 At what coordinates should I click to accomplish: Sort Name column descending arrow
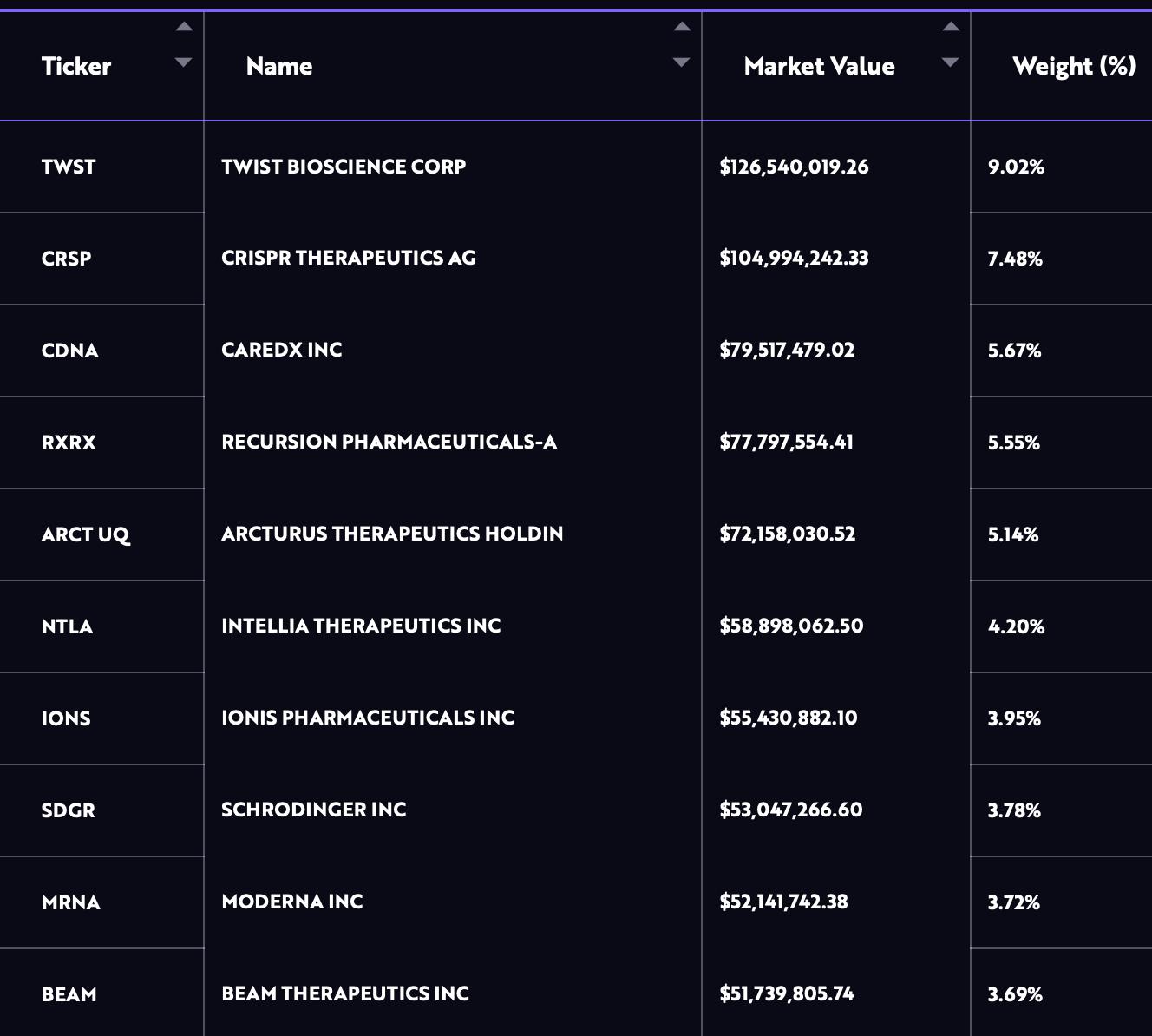tap(682, 62)
